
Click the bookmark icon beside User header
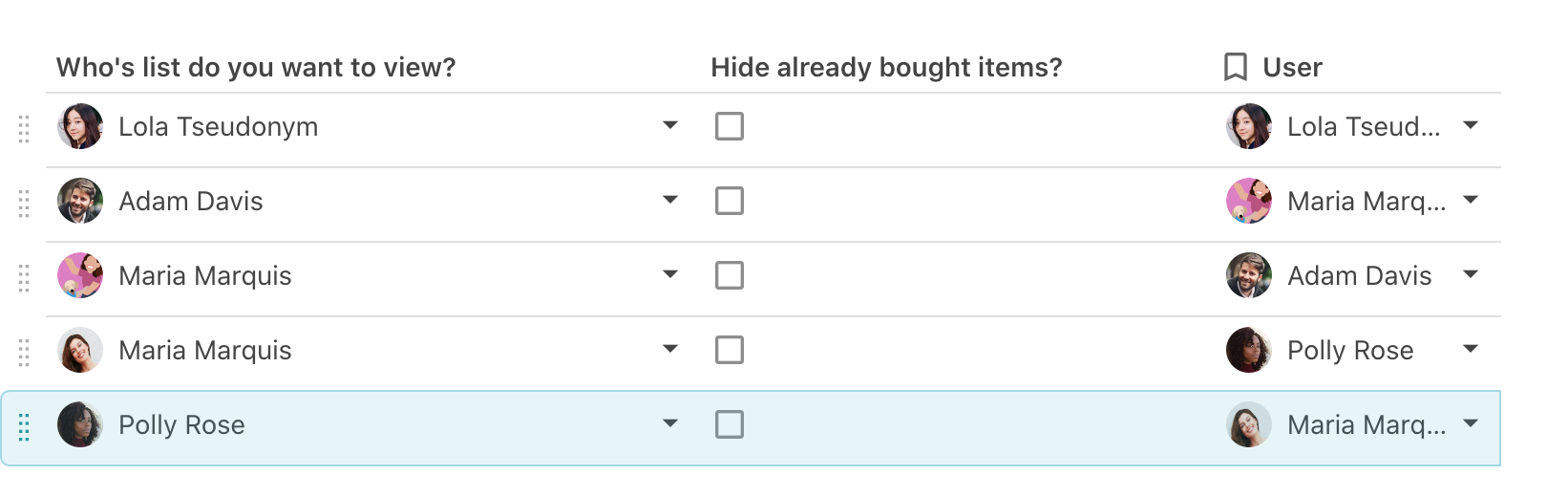point(1236,67)
